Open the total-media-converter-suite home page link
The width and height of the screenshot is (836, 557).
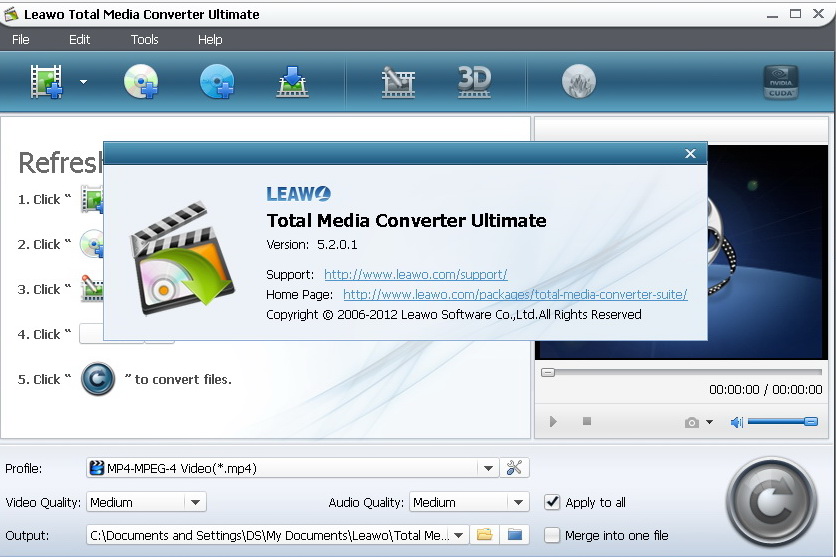click(x=515, y=294)
